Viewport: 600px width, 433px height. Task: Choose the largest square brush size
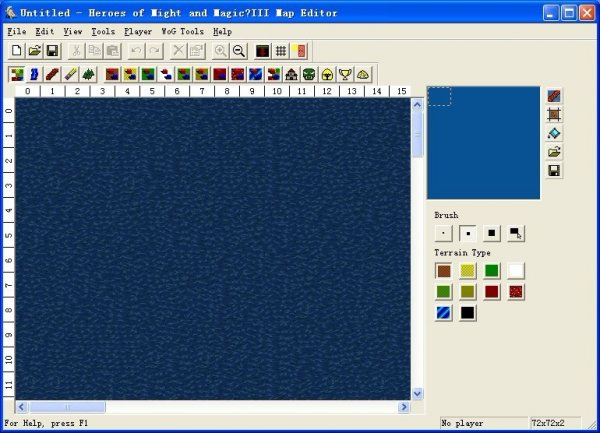492,233
